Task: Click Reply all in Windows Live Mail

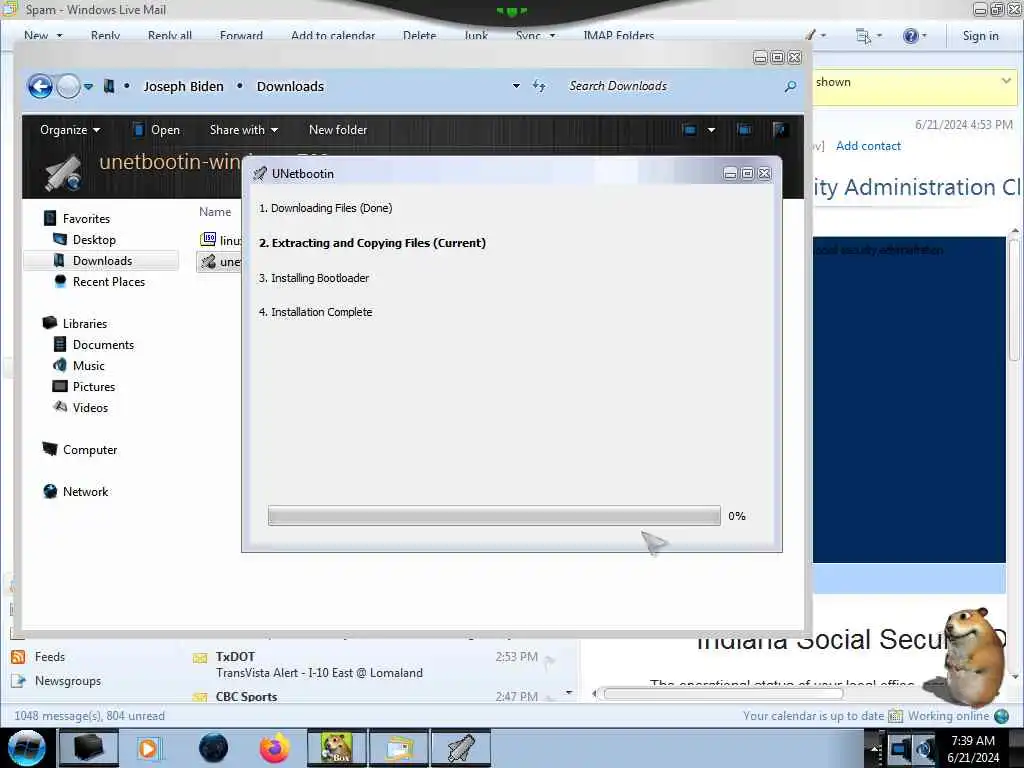Action: 170,35
